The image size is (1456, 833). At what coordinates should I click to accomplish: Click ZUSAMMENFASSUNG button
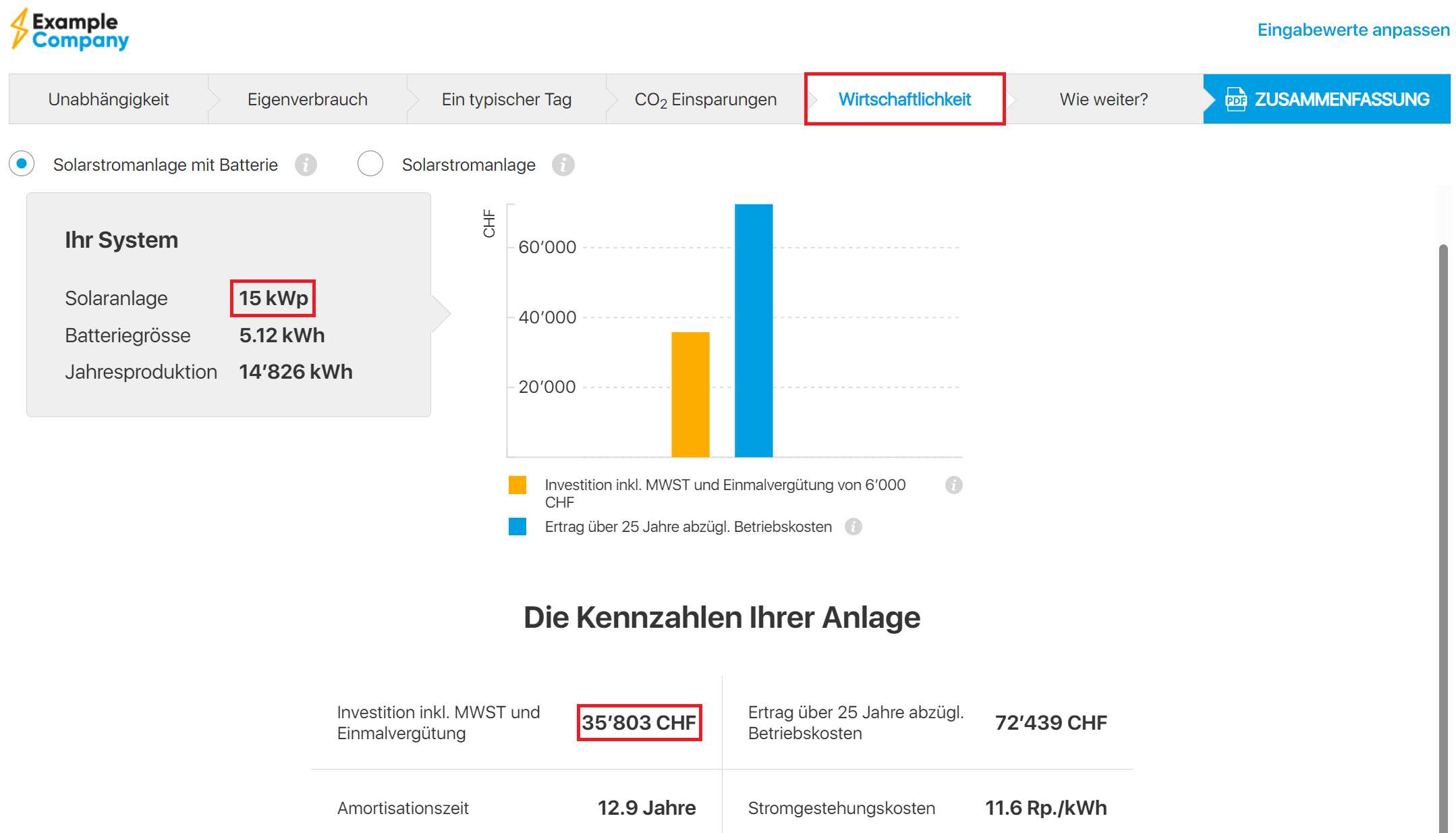(1341, 99)
